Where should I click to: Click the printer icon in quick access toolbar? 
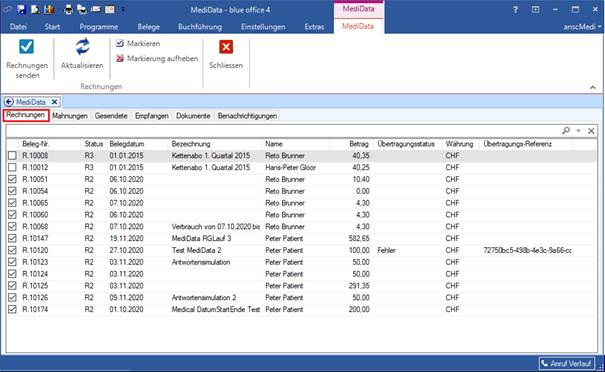pos(68,9)
